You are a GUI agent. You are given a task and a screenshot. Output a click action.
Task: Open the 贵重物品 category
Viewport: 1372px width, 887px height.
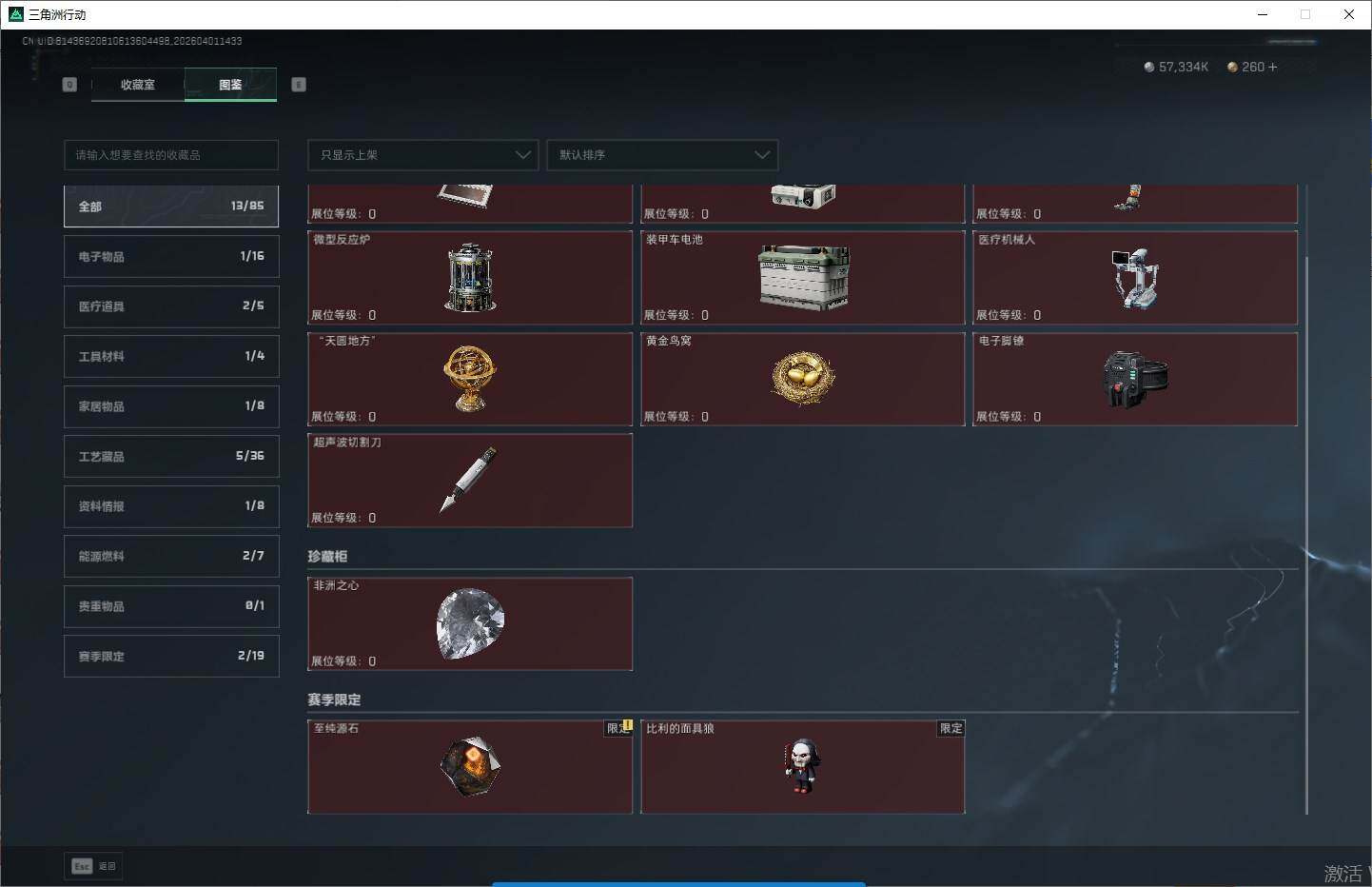171,606
